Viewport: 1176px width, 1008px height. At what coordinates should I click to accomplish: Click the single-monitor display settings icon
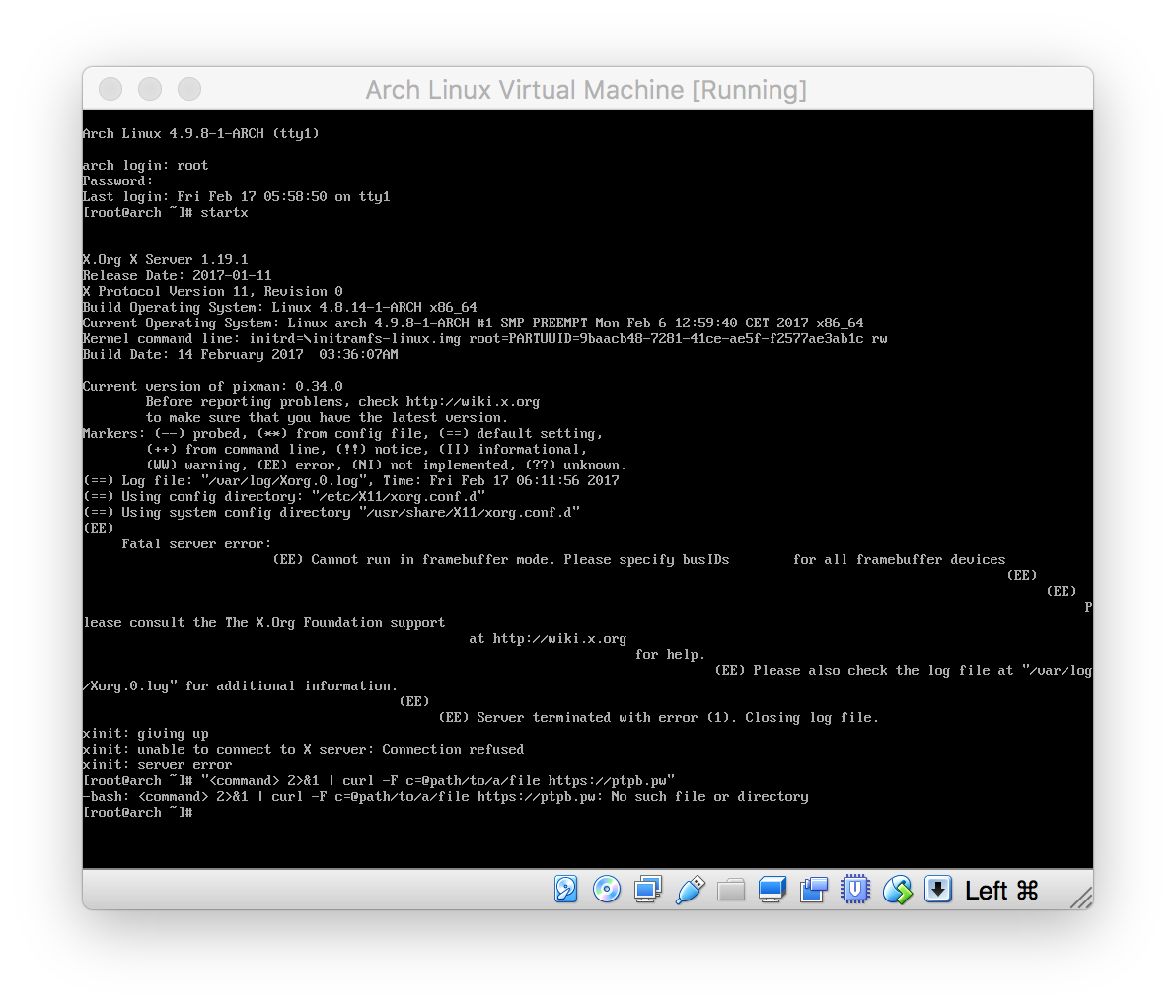click(772, 890)
